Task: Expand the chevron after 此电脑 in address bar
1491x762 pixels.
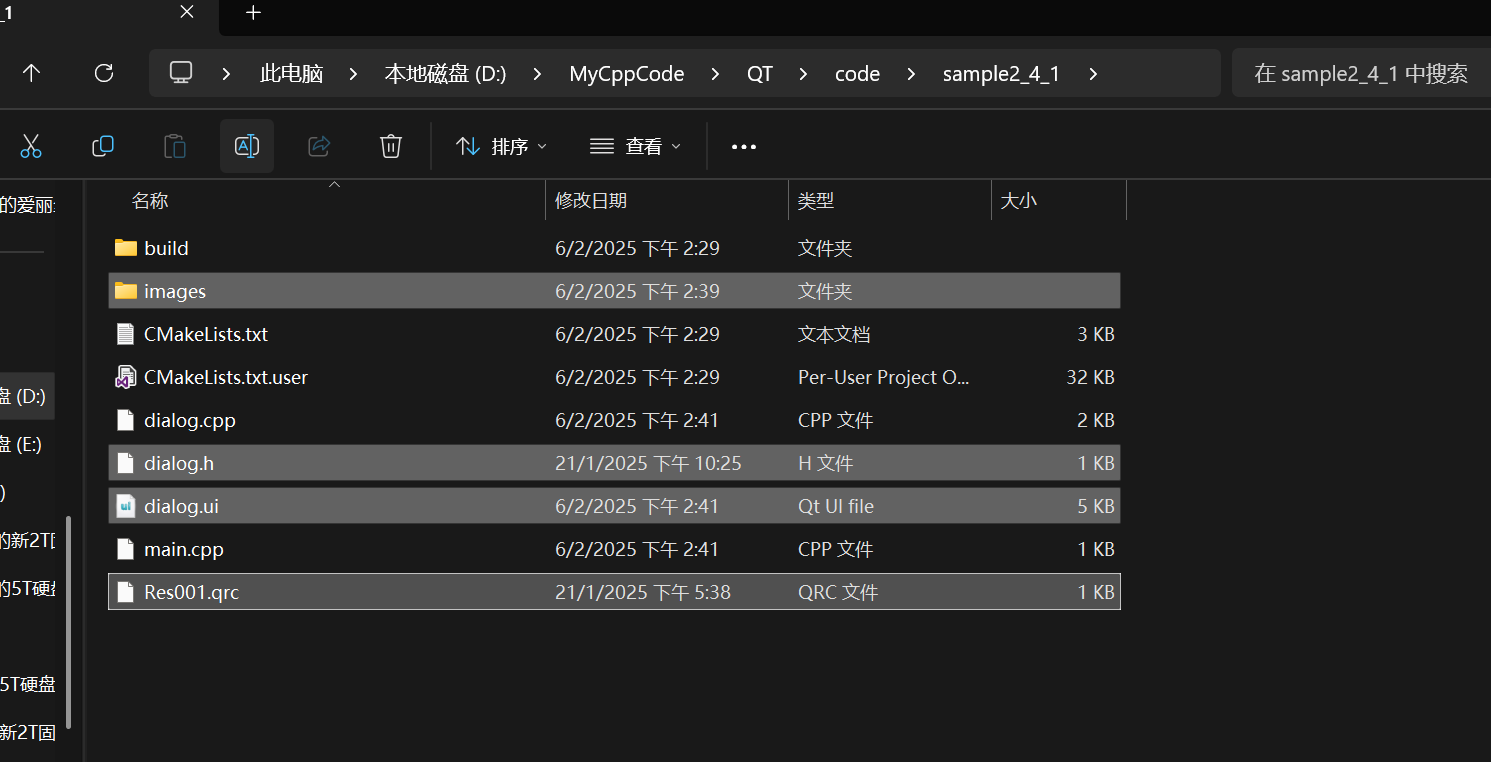Action: pyautogui.click(x=353, y=74)
